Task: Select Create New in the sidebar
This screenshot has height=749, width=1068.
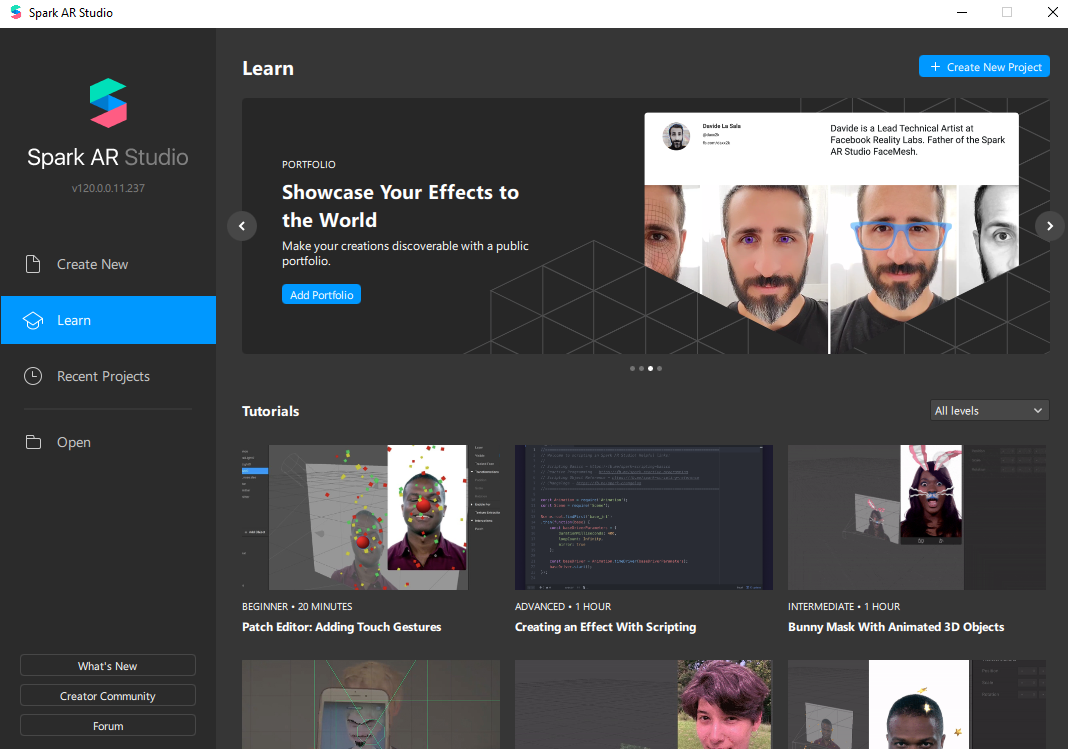Action: (x=92, y=264)
